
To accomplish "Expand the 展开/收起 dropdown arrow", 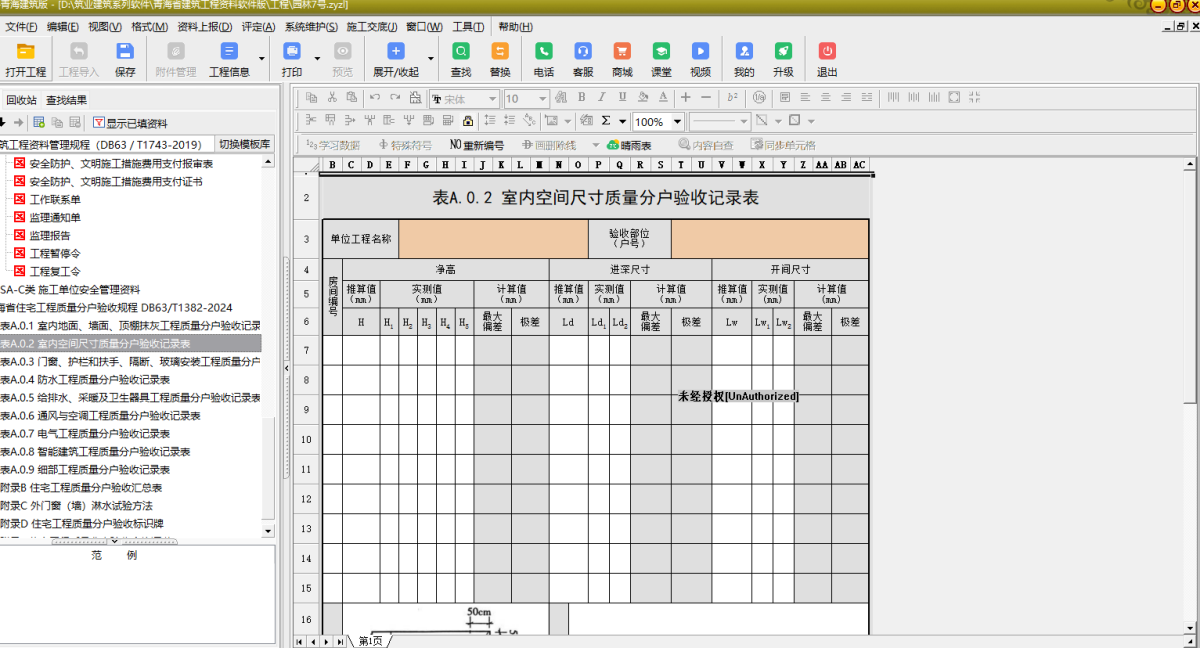I will tap(431, 59).
